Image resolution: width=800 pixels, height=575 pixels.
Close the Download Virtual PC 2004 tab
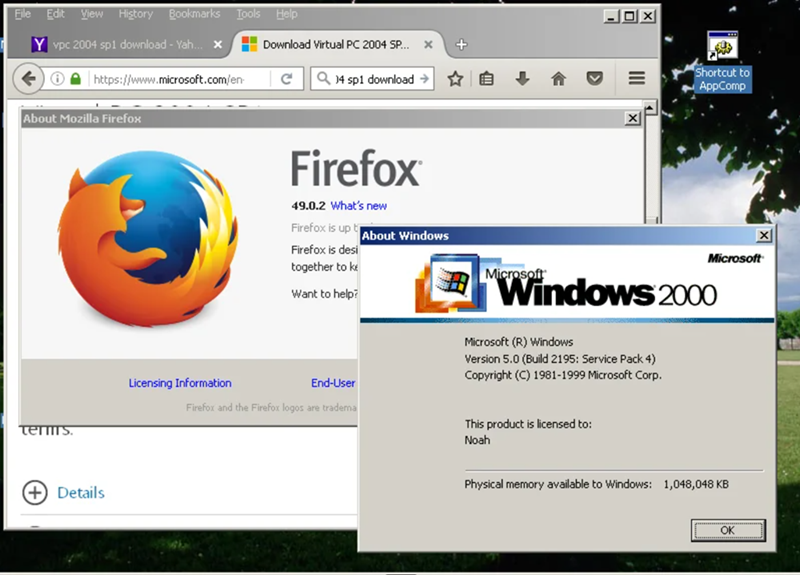(428, 45)
